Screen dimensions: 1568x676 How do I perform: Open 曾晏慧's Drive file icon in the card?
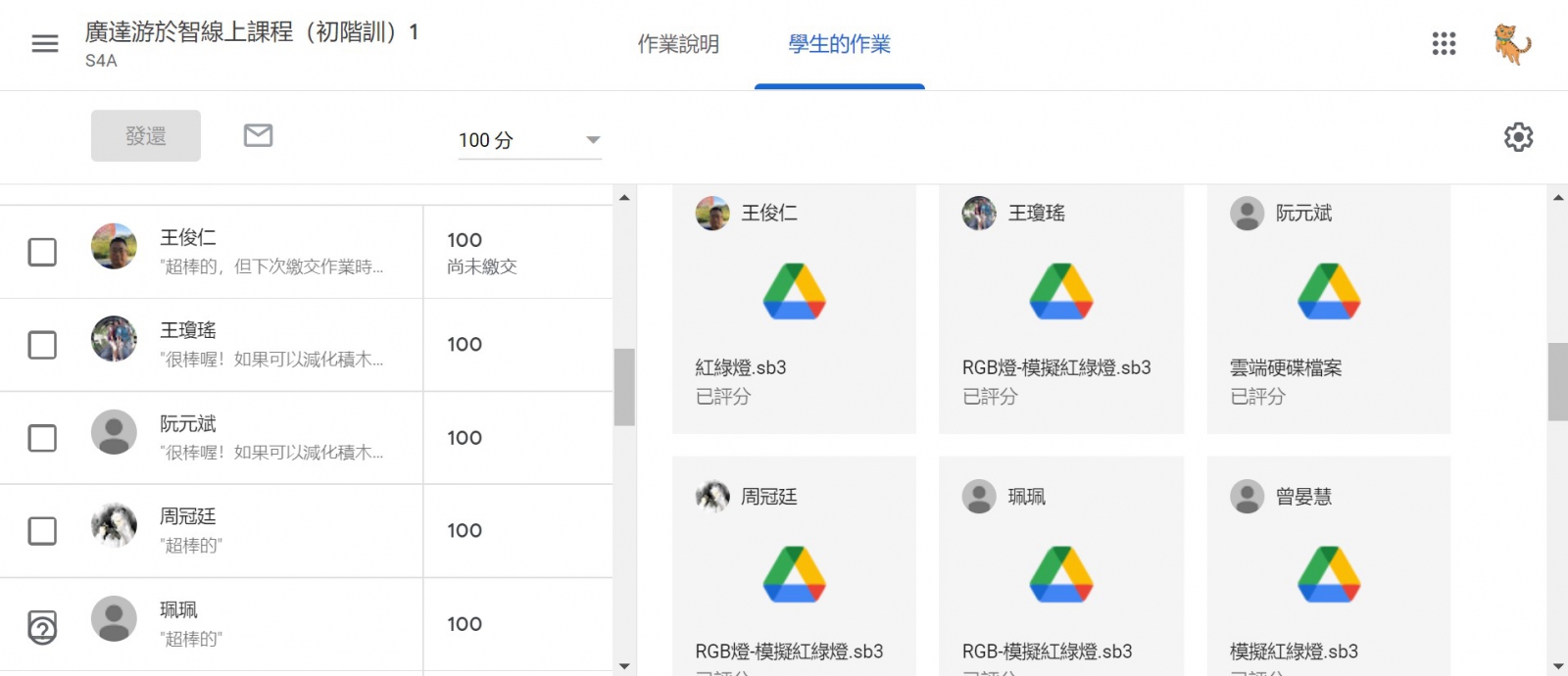[x=1329, y=574]
